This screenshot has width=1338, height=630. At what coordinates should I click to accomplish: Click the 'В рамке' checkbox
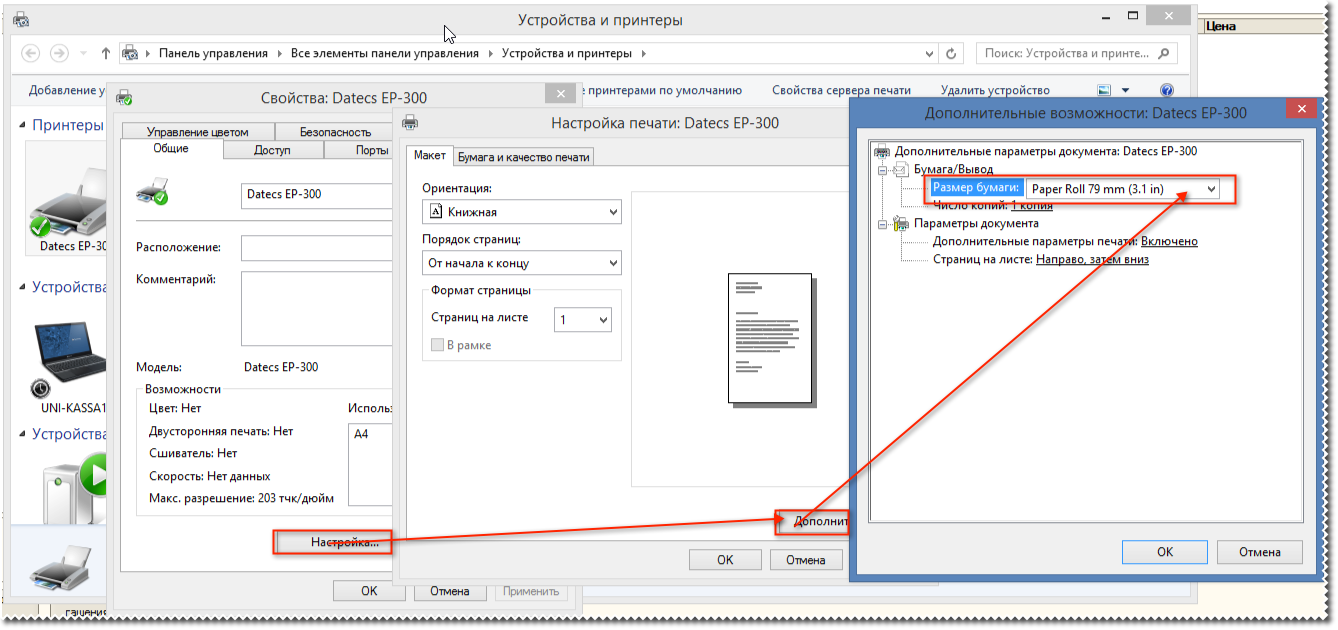click(x=437, y=345)
